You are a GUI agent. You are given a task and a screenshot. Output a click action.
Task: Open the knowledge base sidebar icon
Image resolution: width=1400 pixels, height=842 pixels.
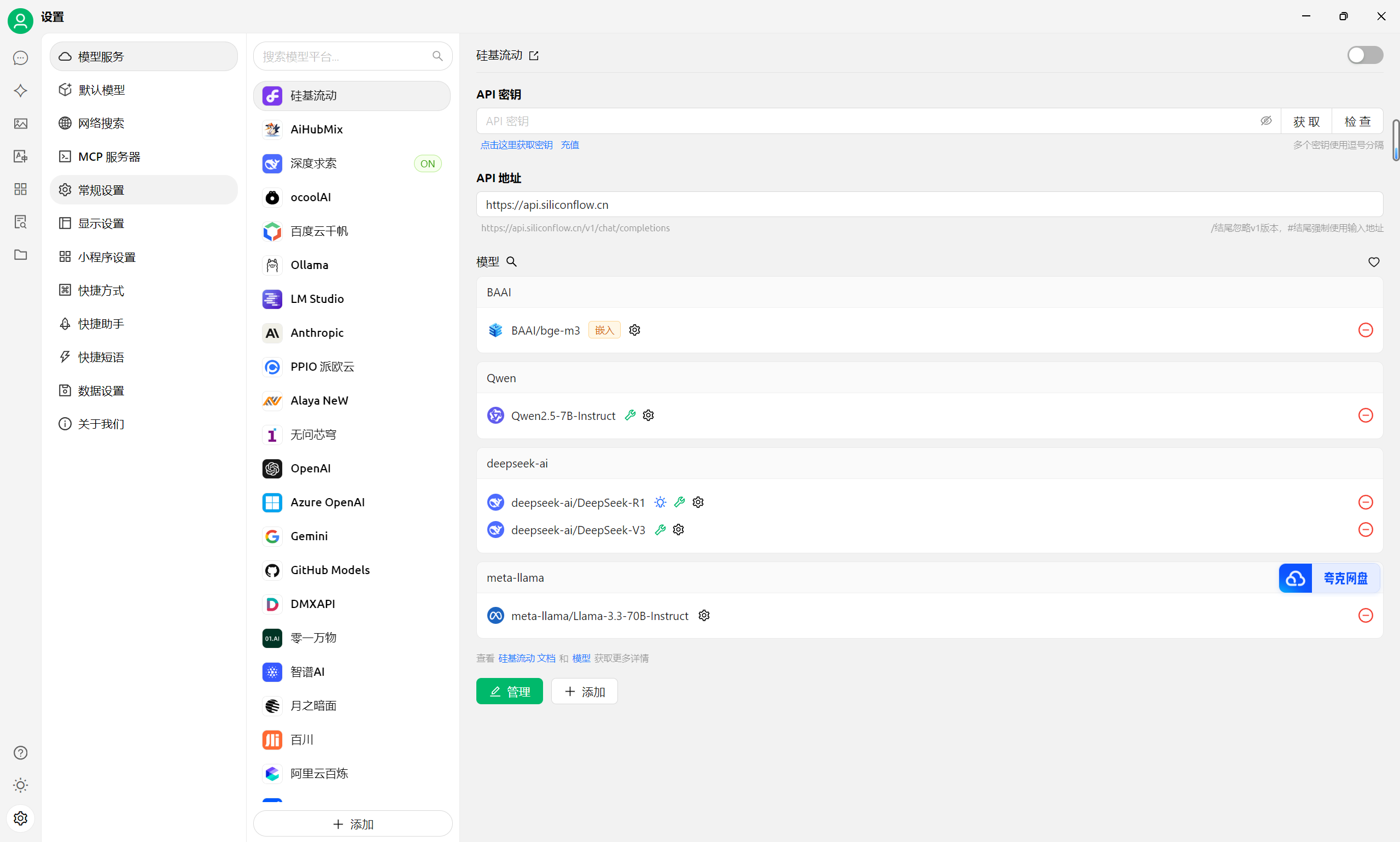20,222
